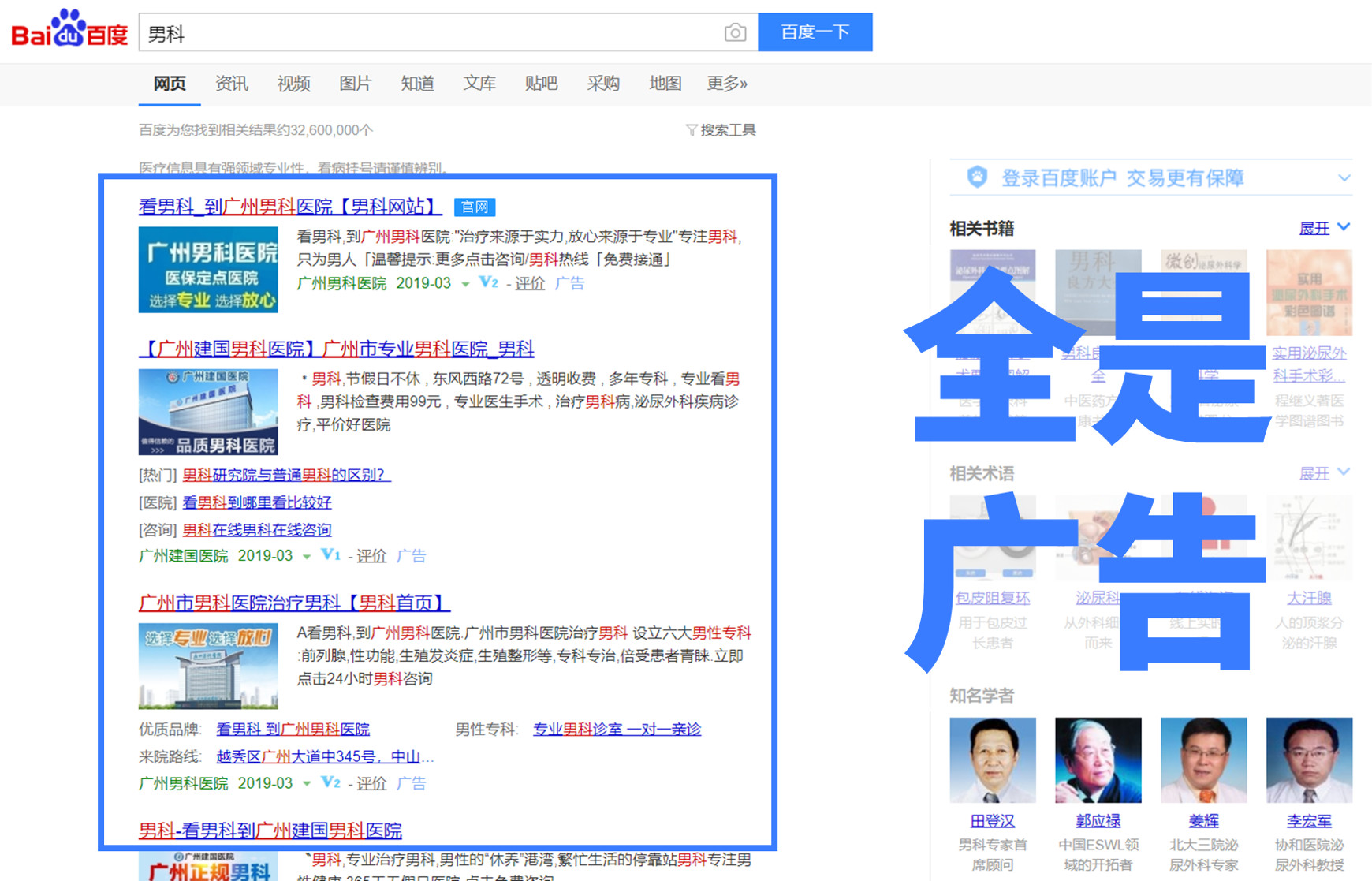Click the 官网 badge on first result

pyautogui.click(x=475, y=207)
